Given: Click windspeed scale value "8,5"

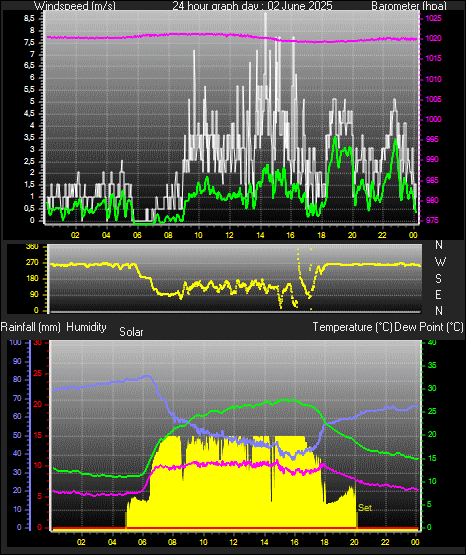Looking at the screenshot, I should click(x=29, y=19).
